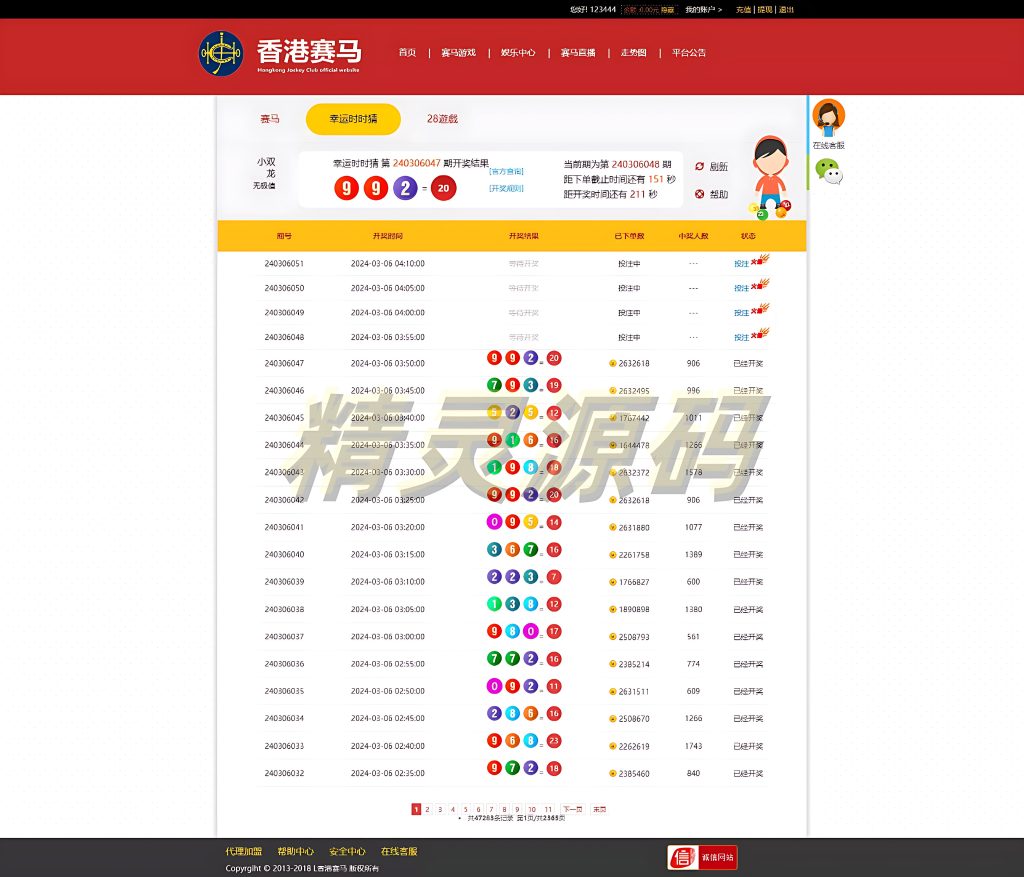Click 投注 bet link for 240306050

click(741, 289)
